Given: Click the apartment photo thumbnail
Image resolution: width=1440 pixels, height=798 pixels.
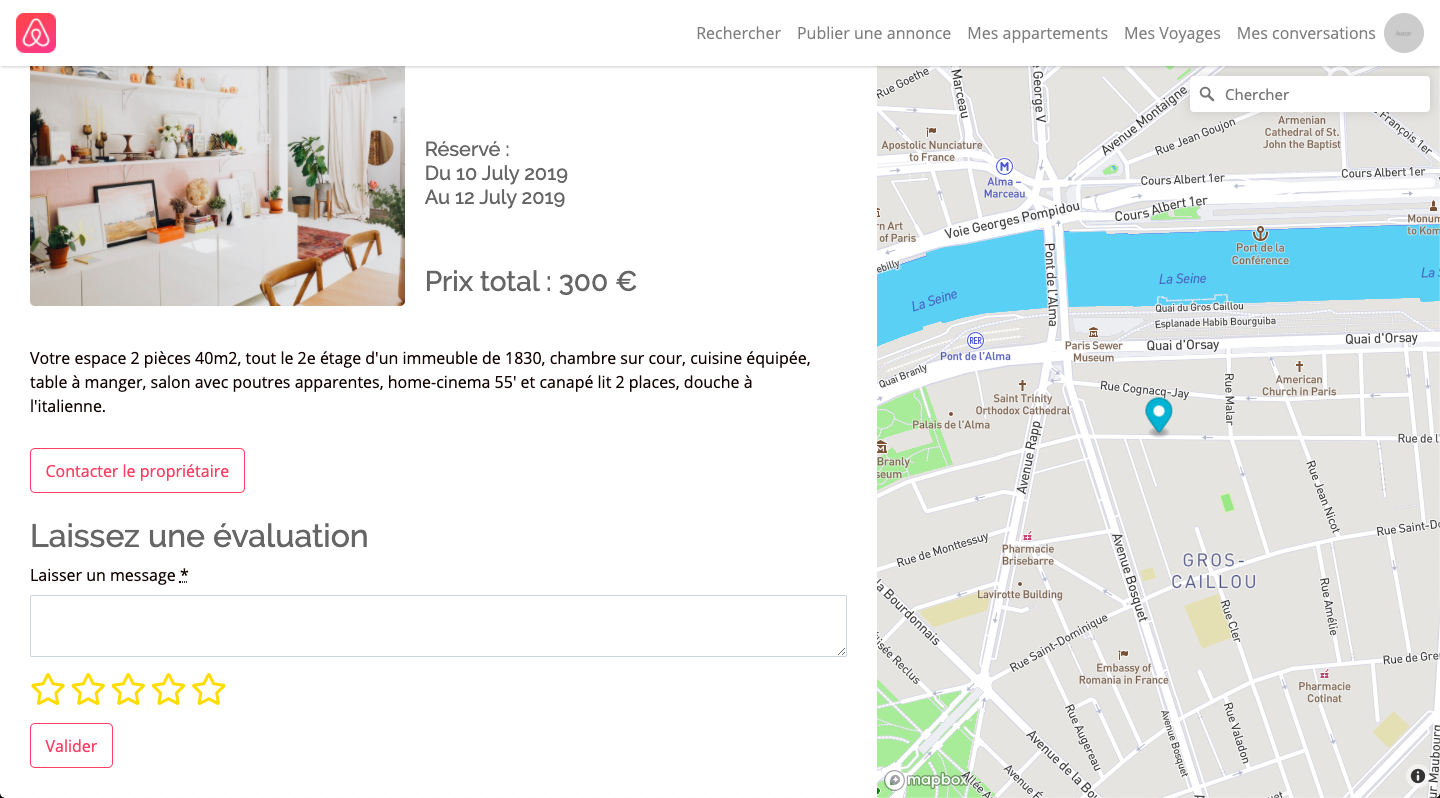Looking at the screenshot, I should (x=217, y=186).
